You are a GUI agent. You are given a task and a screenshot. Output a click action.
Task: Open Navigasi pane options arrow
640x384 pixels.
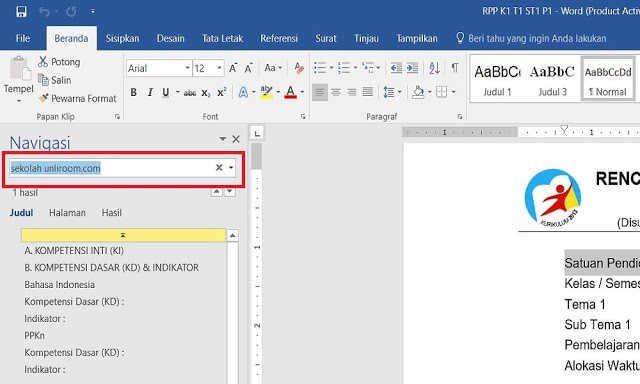point(222,139)
